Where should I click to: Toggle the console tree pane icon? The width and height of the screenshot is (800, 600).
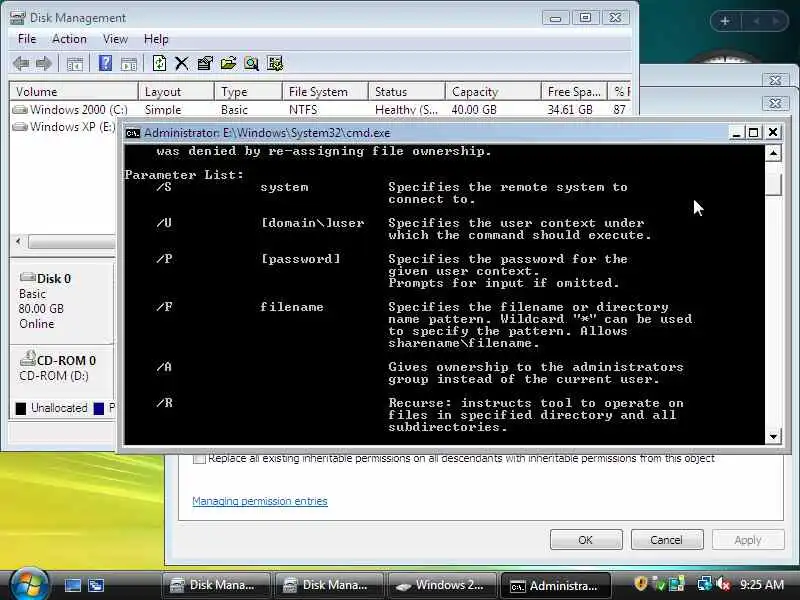click(74, 64)
